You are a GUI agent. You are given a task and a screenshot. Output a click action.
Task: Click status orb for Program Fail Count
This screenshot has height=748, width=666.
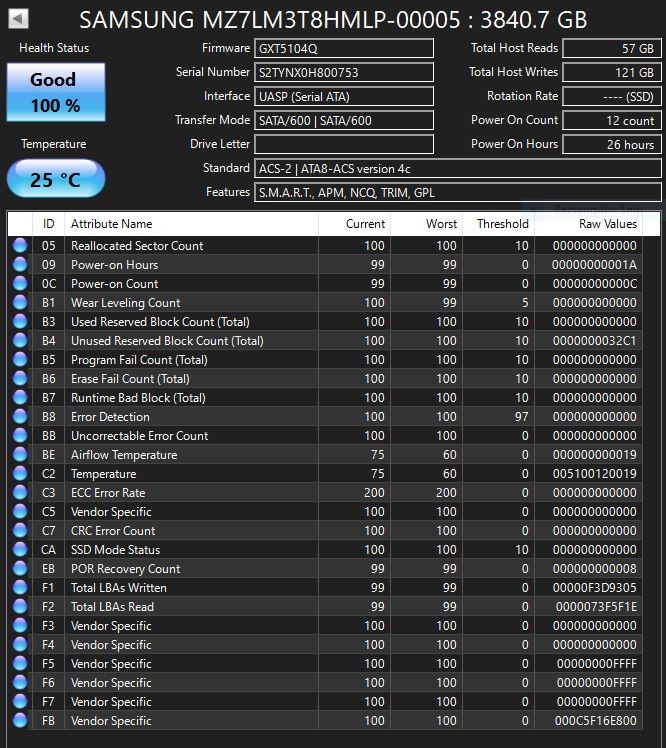[x=20, y=359]
